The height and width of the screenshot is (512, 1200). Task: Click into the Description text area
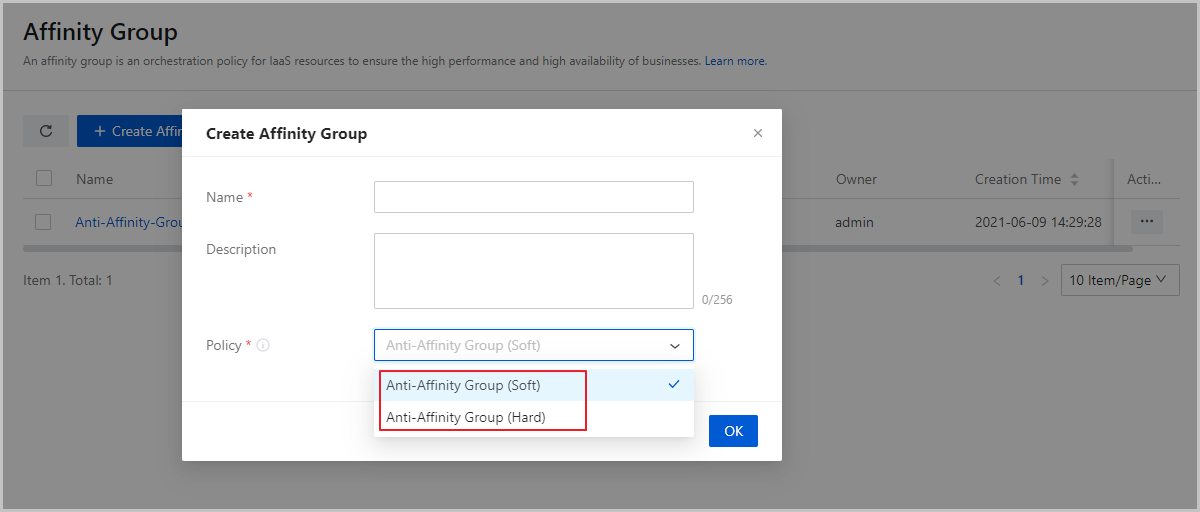tap(533, 271)
